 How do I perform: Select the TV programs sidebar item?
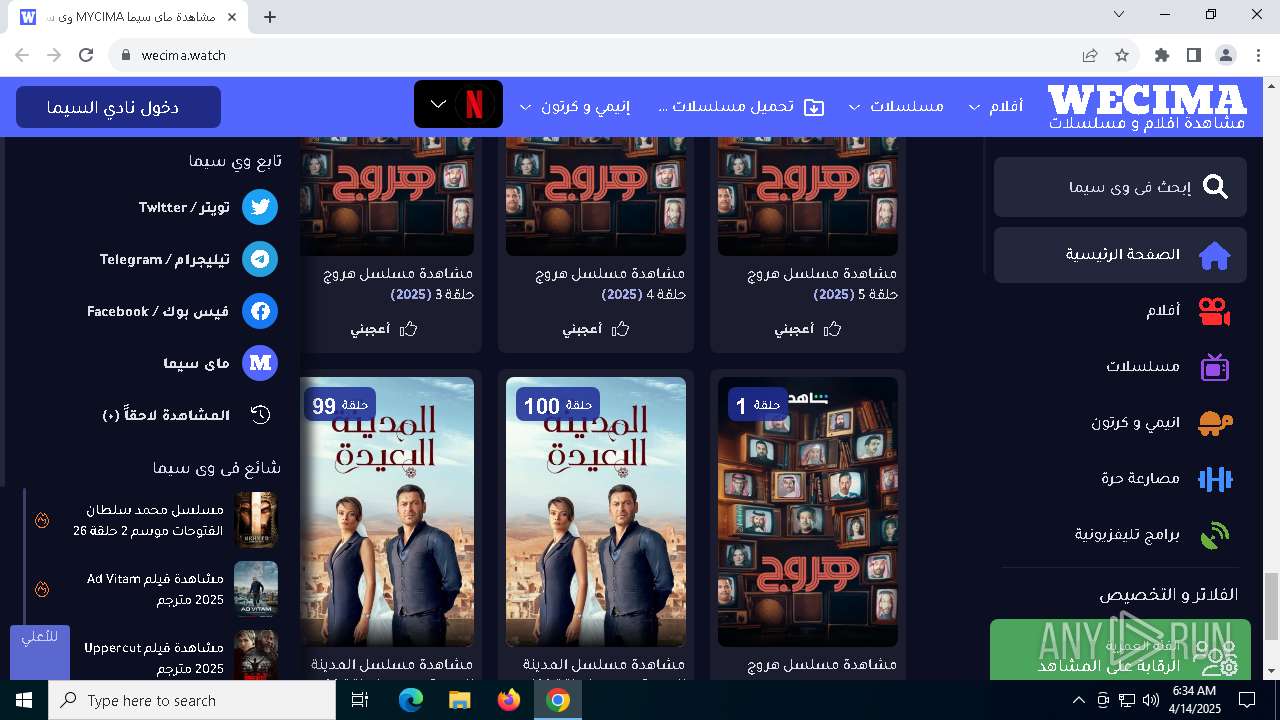point(1120,535)
